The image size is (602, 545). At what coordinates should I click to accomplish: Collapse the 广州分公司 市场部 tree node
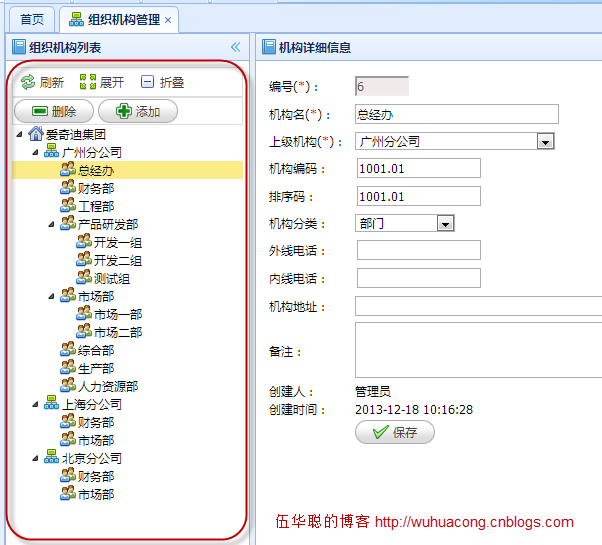(51, 296)
